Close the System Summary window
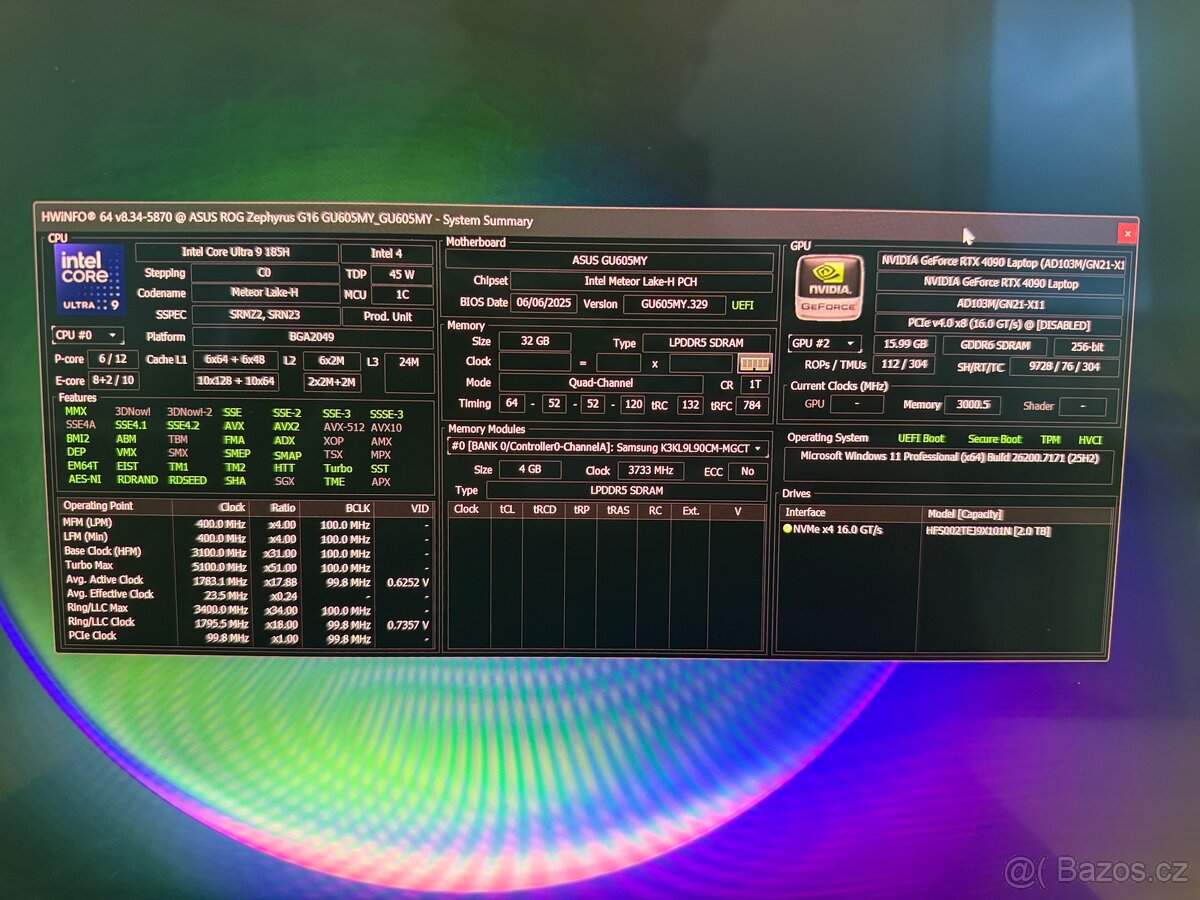The width and height of the screenshot is (1200, 900). pyautogui.click(x=1127, y=233)
